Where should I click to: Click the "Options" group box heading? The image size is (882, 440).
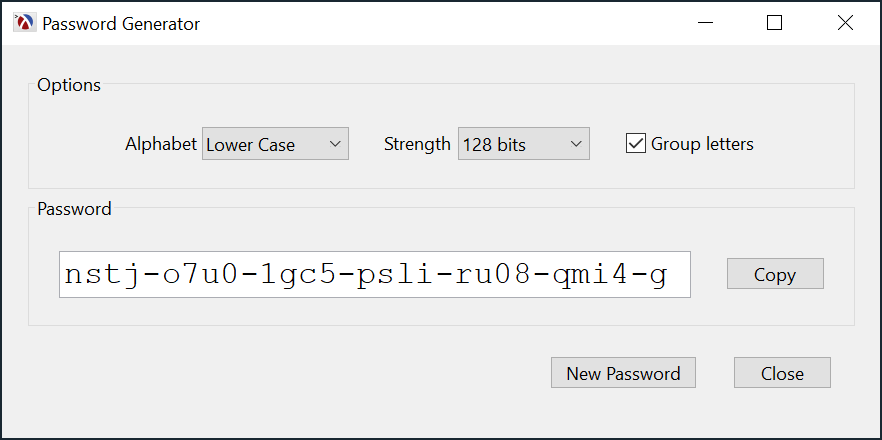coord(69,85)
